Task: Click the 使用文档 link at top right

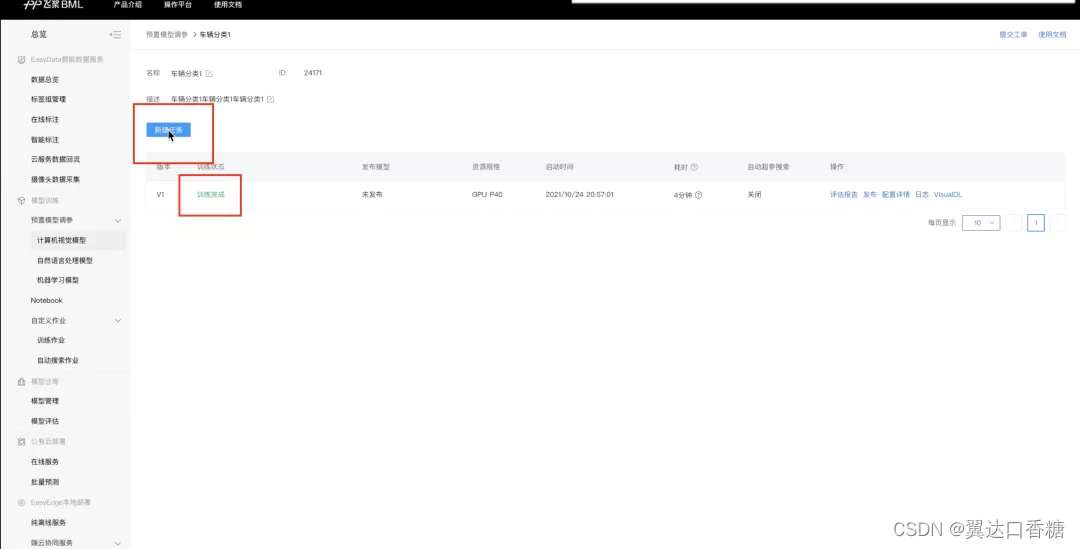Action: pyautogui.click(x=1052, y=34)
